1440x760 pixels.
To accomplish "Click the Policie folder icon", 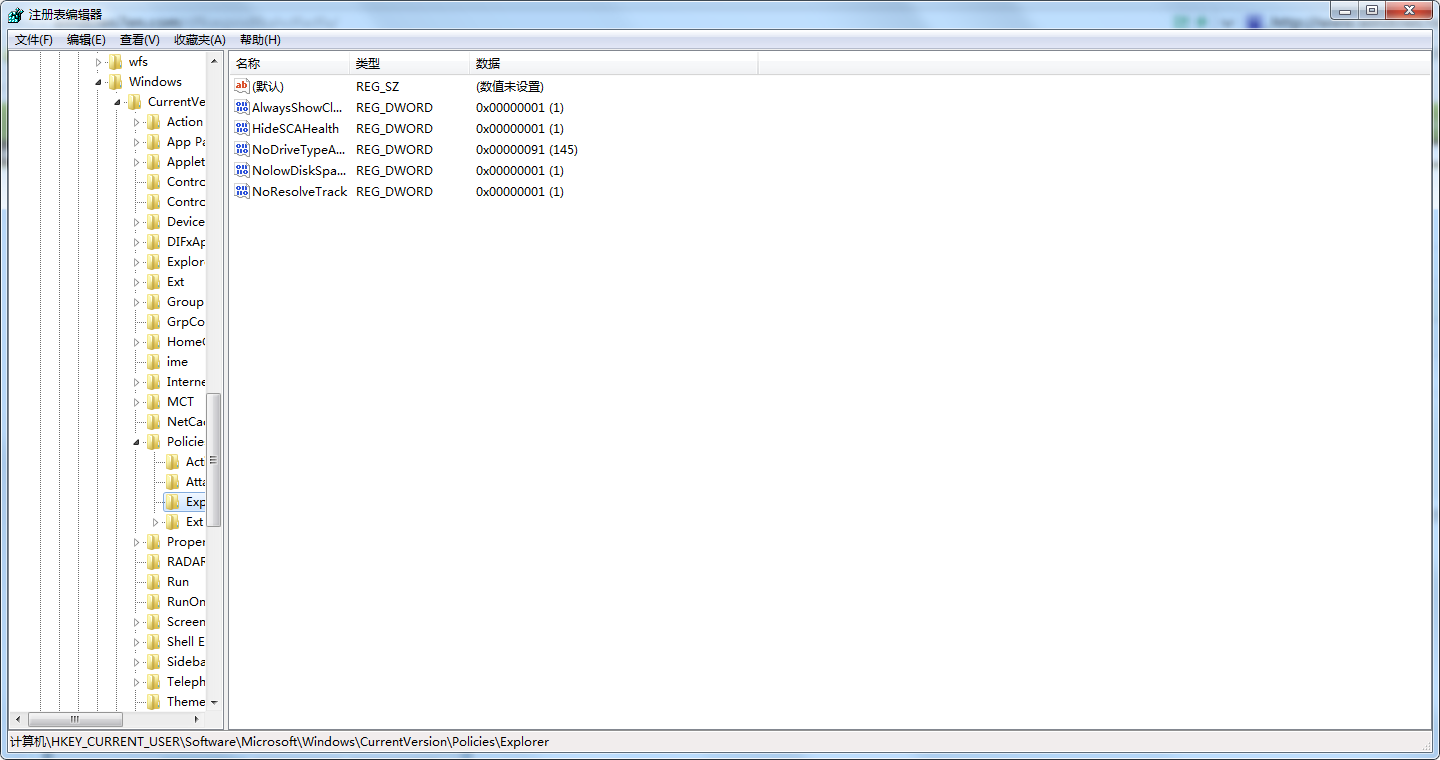I will click(x=153, y=442).
